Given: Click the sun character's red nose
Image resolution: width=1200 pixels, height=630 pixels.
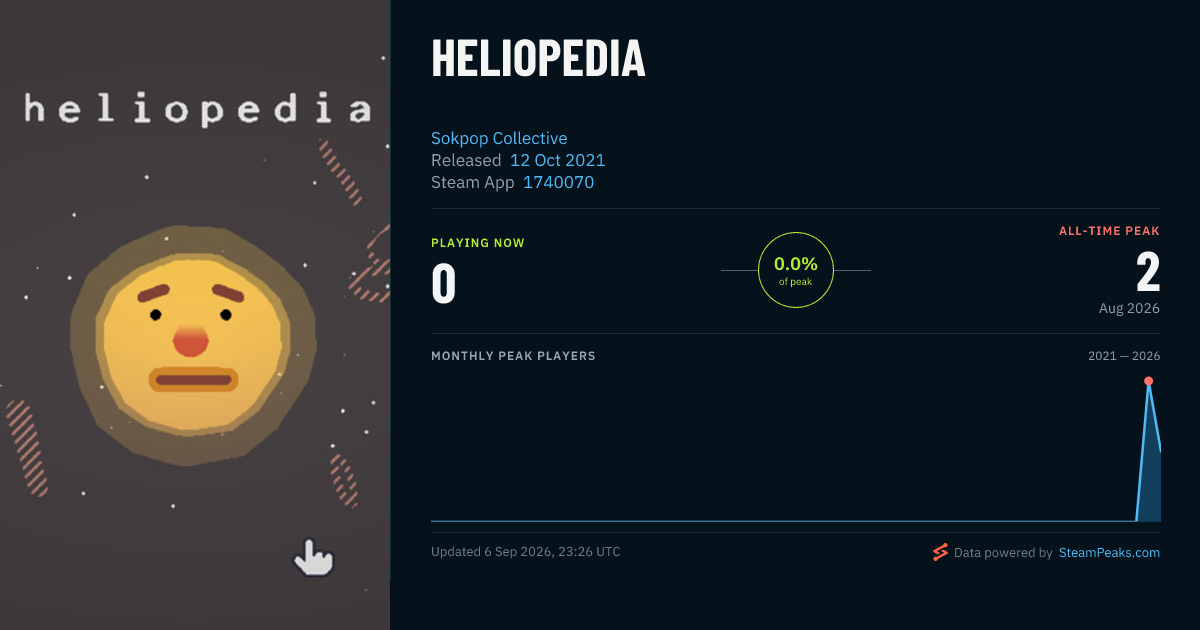Looking at the screenshot, I should (190, 342).
